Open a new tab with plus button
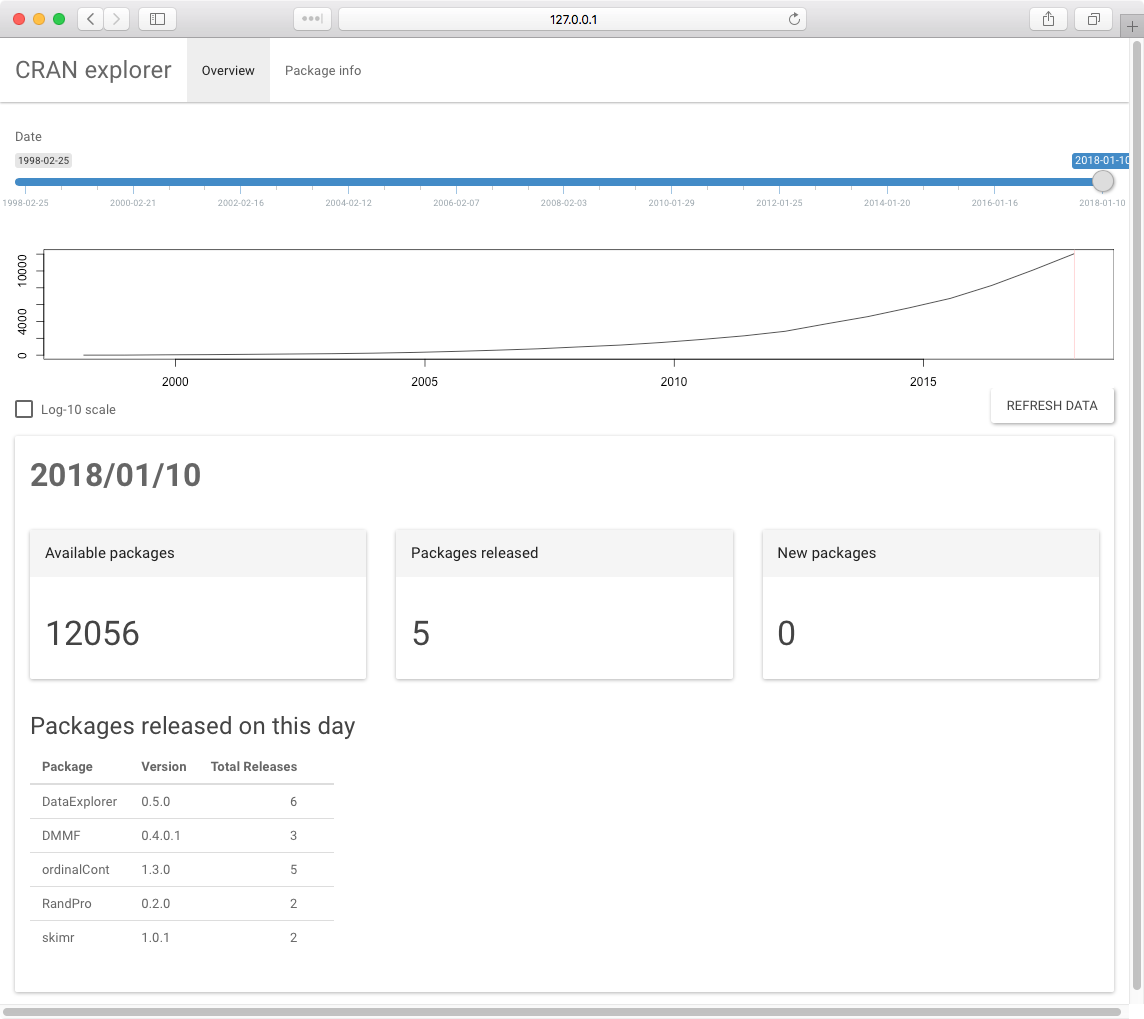Screen dimensions: 1144x1019 [x=1132, y=27]
